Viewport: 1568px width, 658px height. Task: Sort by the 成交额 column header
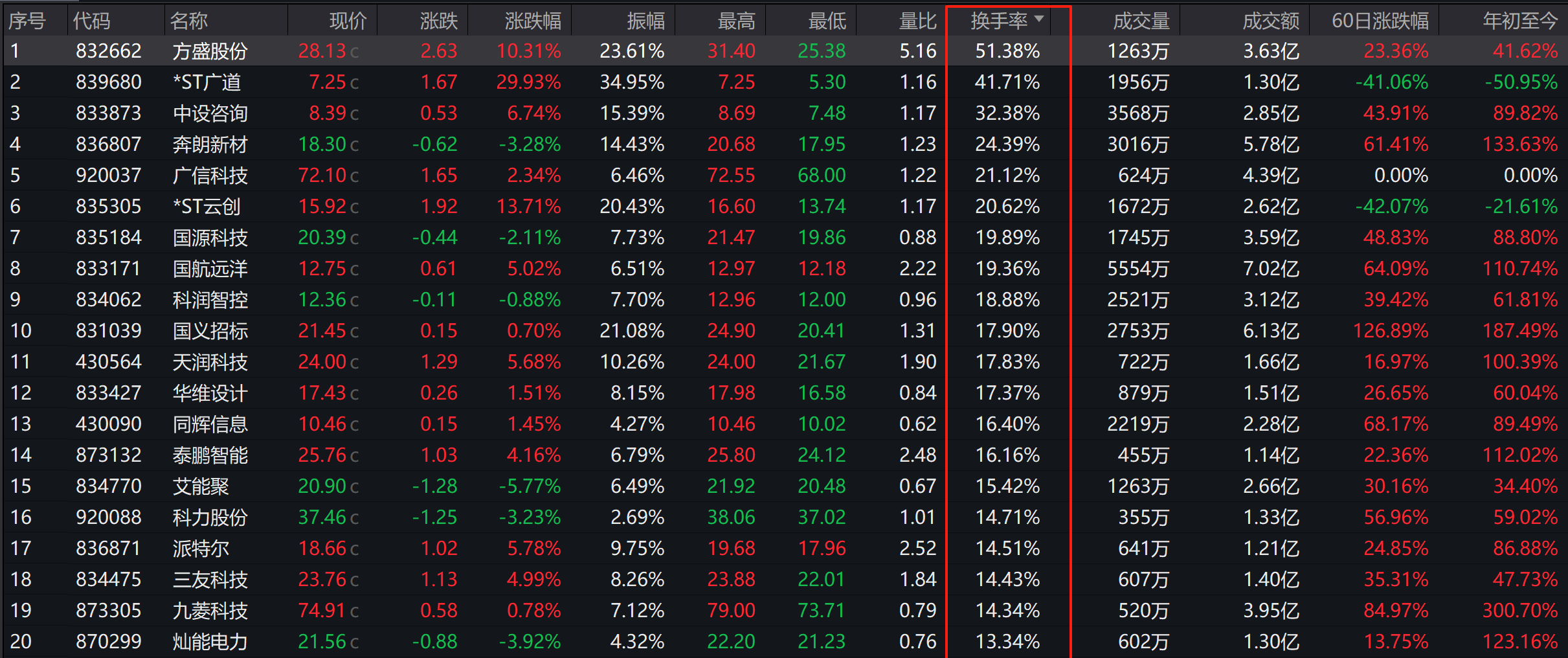coord(1271,21)
